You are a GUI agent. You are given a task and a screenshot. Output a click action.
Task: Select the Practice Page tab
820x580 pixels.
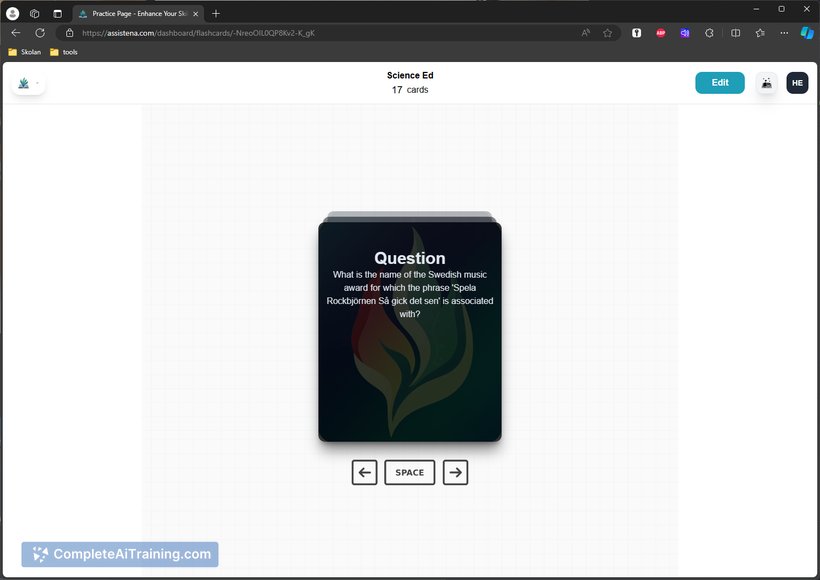[139, 14]
